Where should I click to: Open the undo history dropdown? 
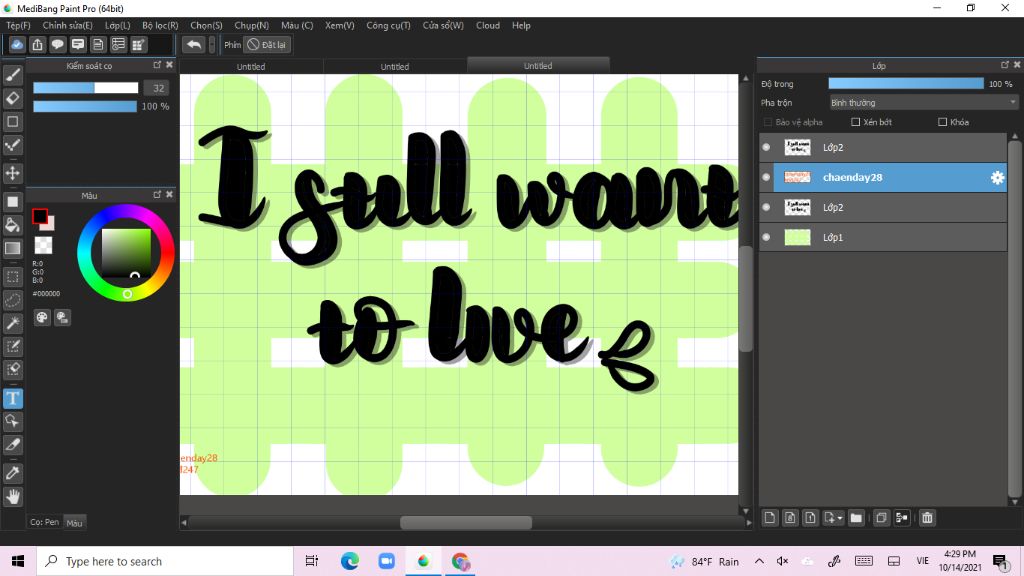tap(212, 44)
